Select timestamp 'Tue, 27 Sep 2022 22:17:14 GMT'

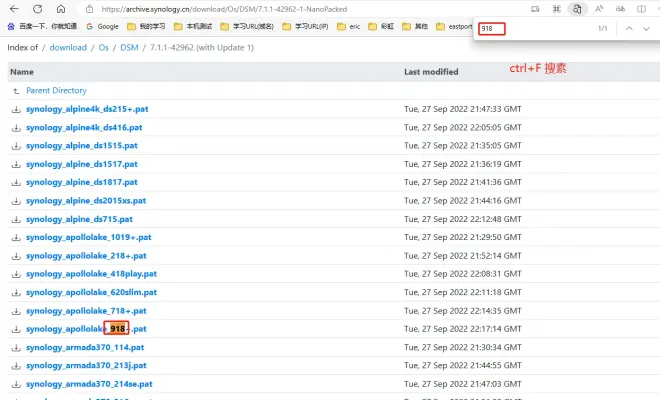pyautogui.click(x=463, y=329)
